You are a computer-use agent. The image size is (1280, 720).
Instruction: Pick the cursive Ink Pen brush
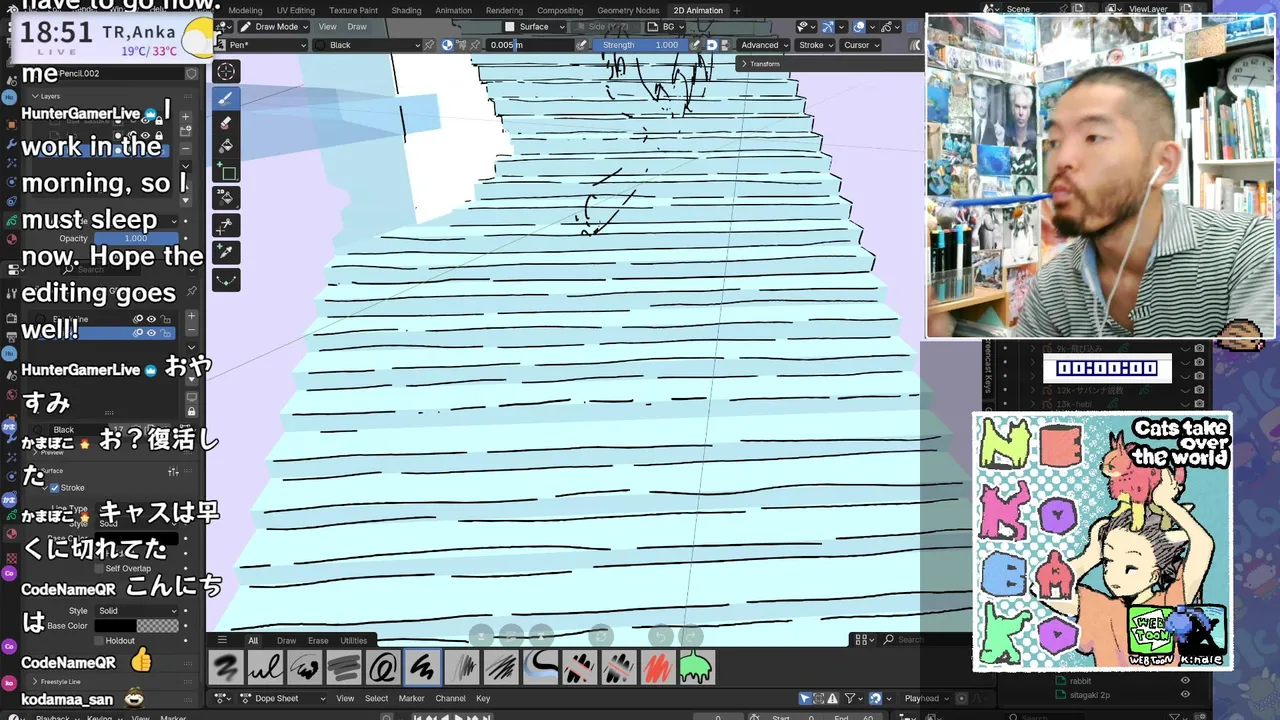[265, 667]
